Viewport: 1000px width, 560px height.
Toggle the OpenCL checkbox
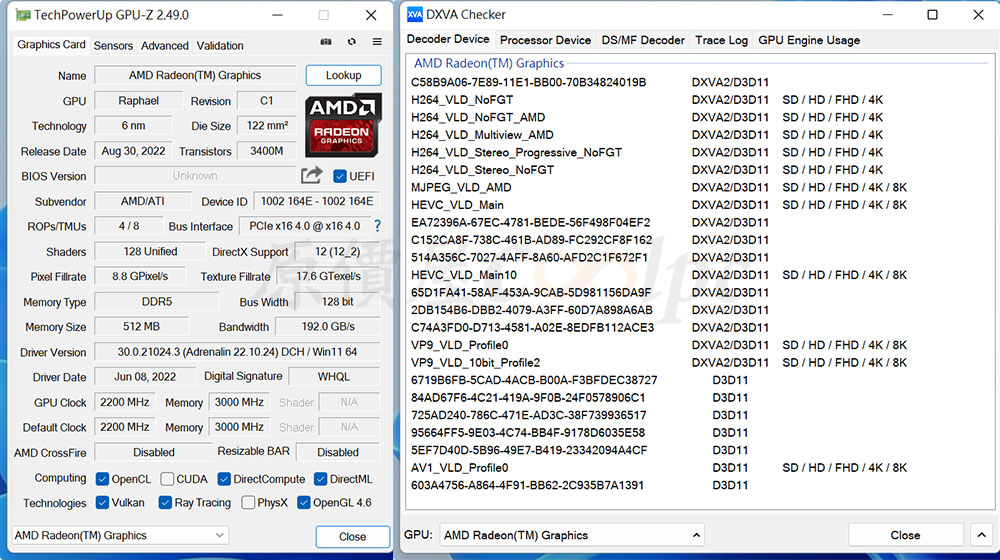pos(102,479)
